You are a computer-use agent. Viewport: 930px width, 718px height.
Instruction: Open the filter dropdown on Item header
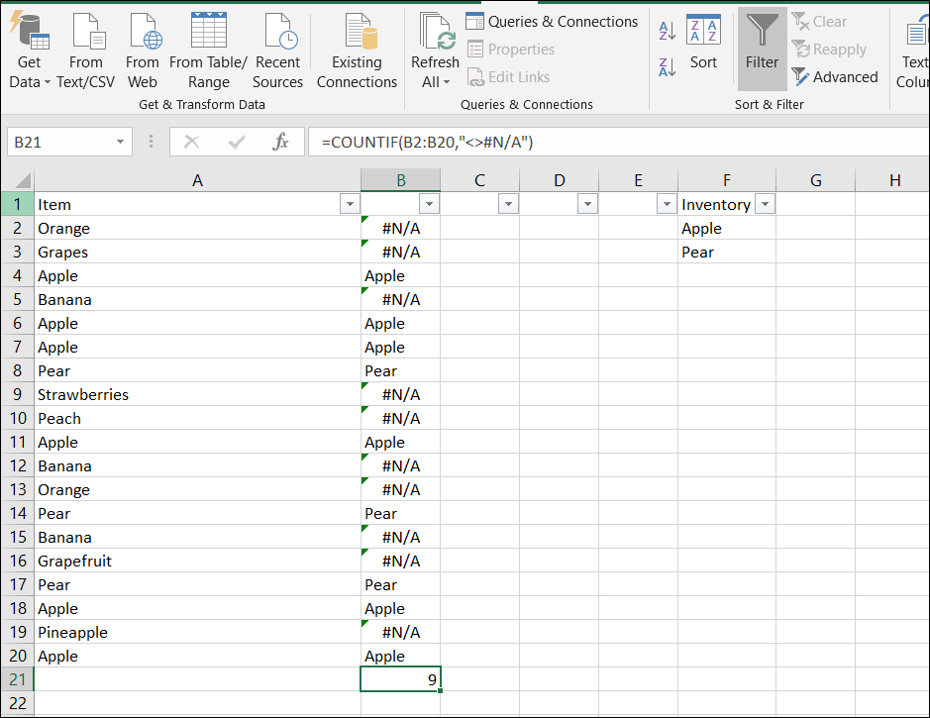coord(349,203)
